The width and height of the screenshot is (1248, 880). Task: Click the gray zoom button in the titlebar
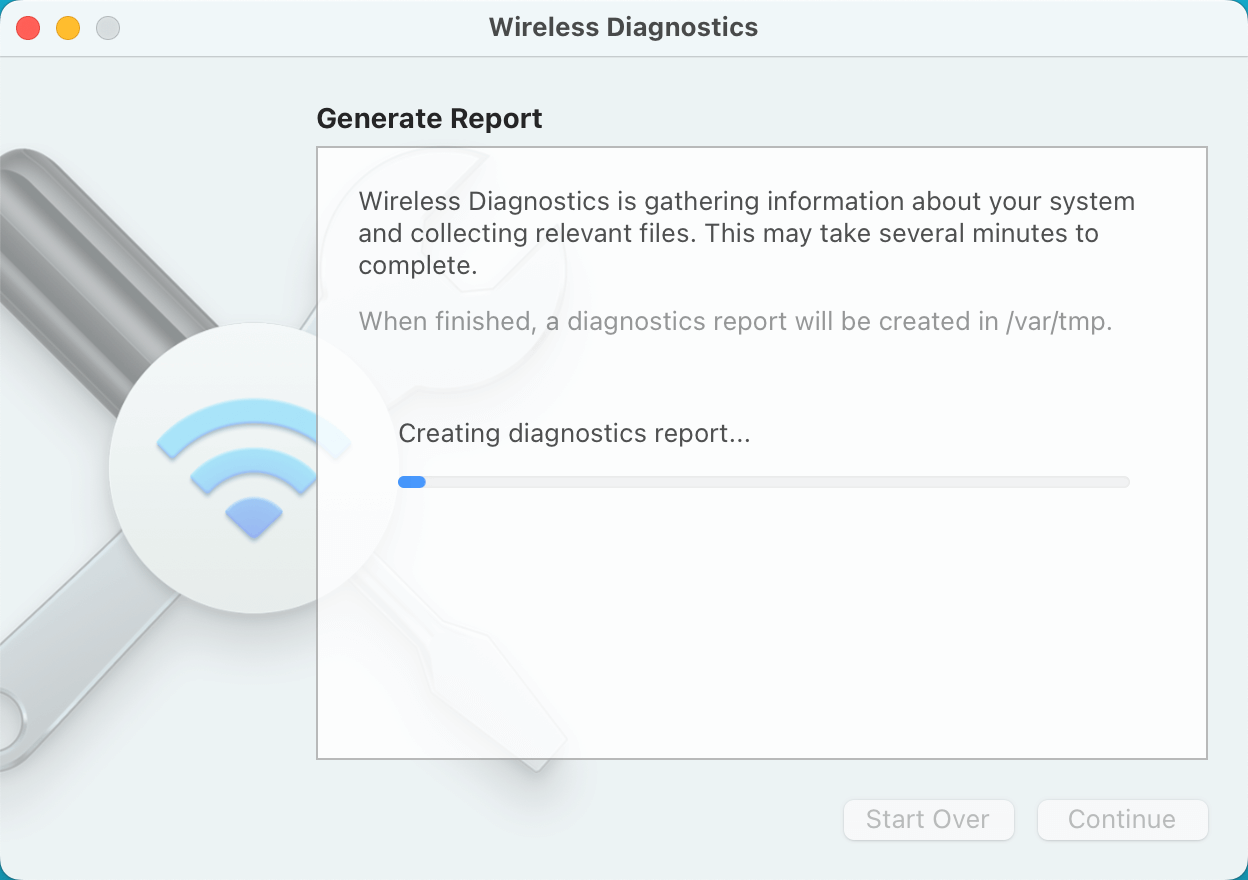pos(107,28)
